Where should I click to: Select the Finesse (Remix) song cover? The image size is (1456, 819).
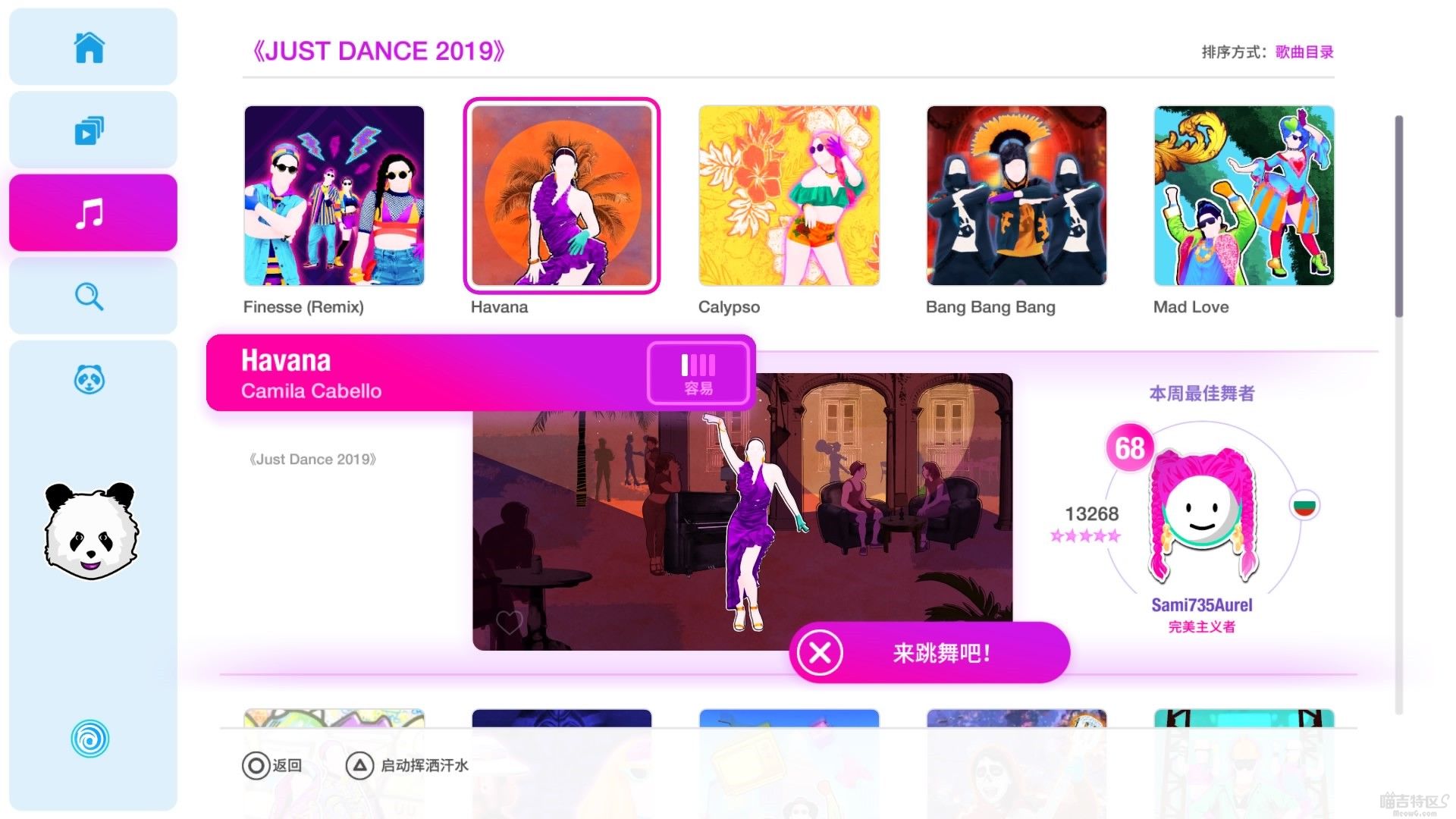point(334,196)
